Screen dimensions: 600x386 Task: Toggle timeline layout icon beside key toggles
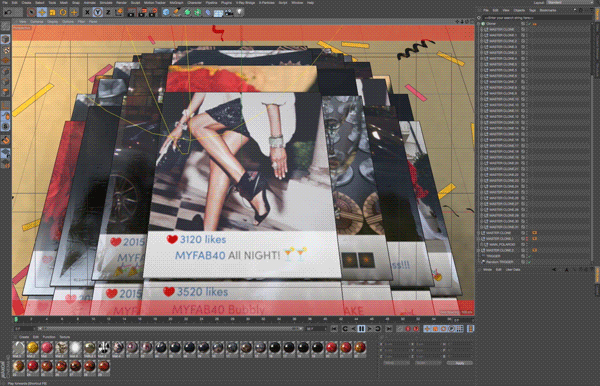click(471, 329)
